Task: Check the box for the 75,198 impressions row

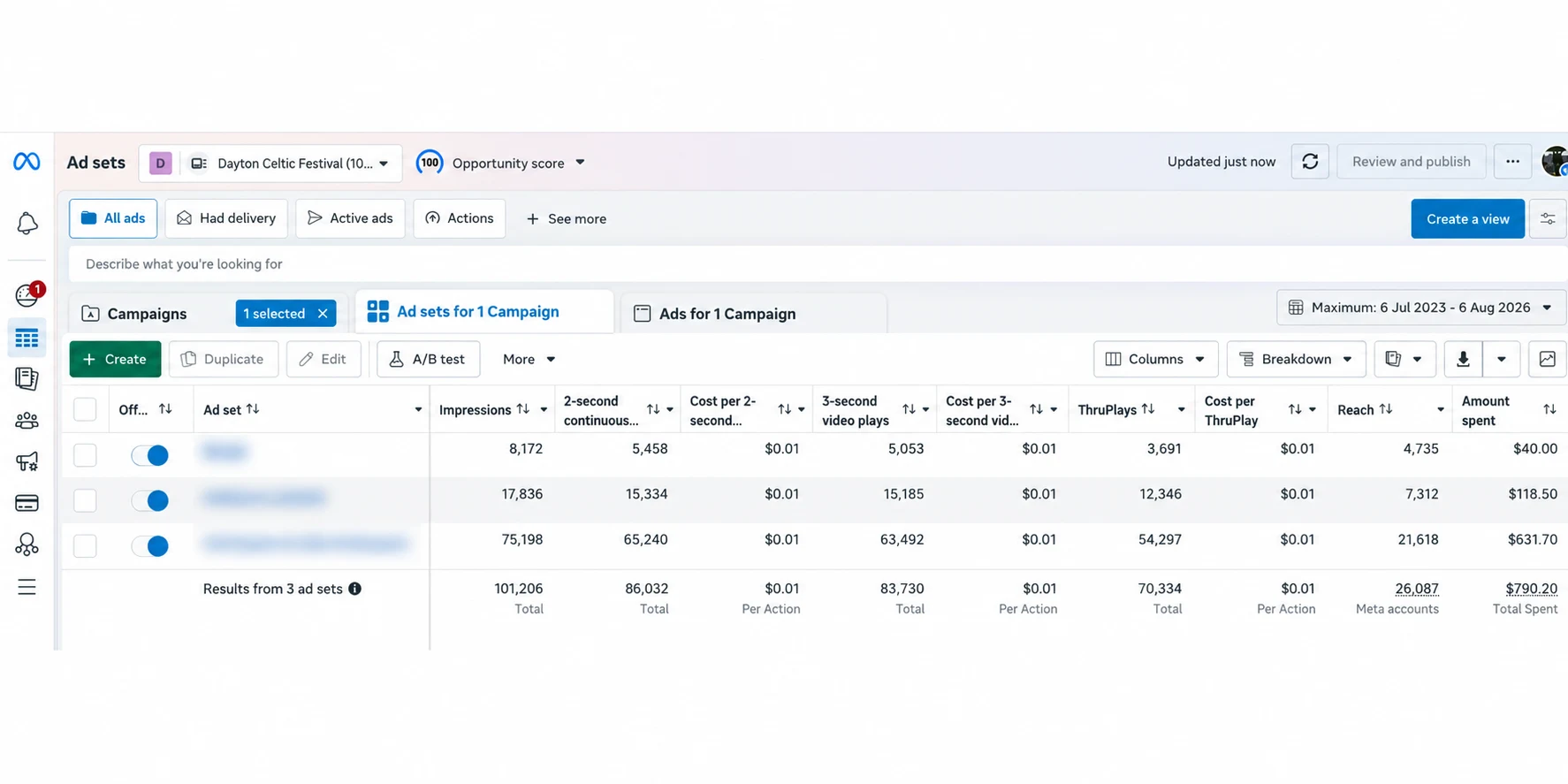Action: [85, 546]
